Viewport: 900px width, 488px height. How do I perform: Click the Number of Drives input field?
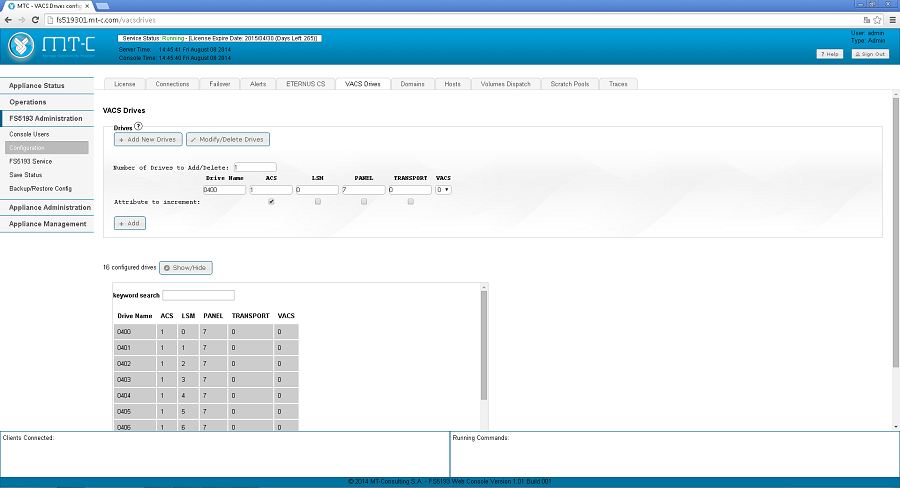[x=255, y=167]
